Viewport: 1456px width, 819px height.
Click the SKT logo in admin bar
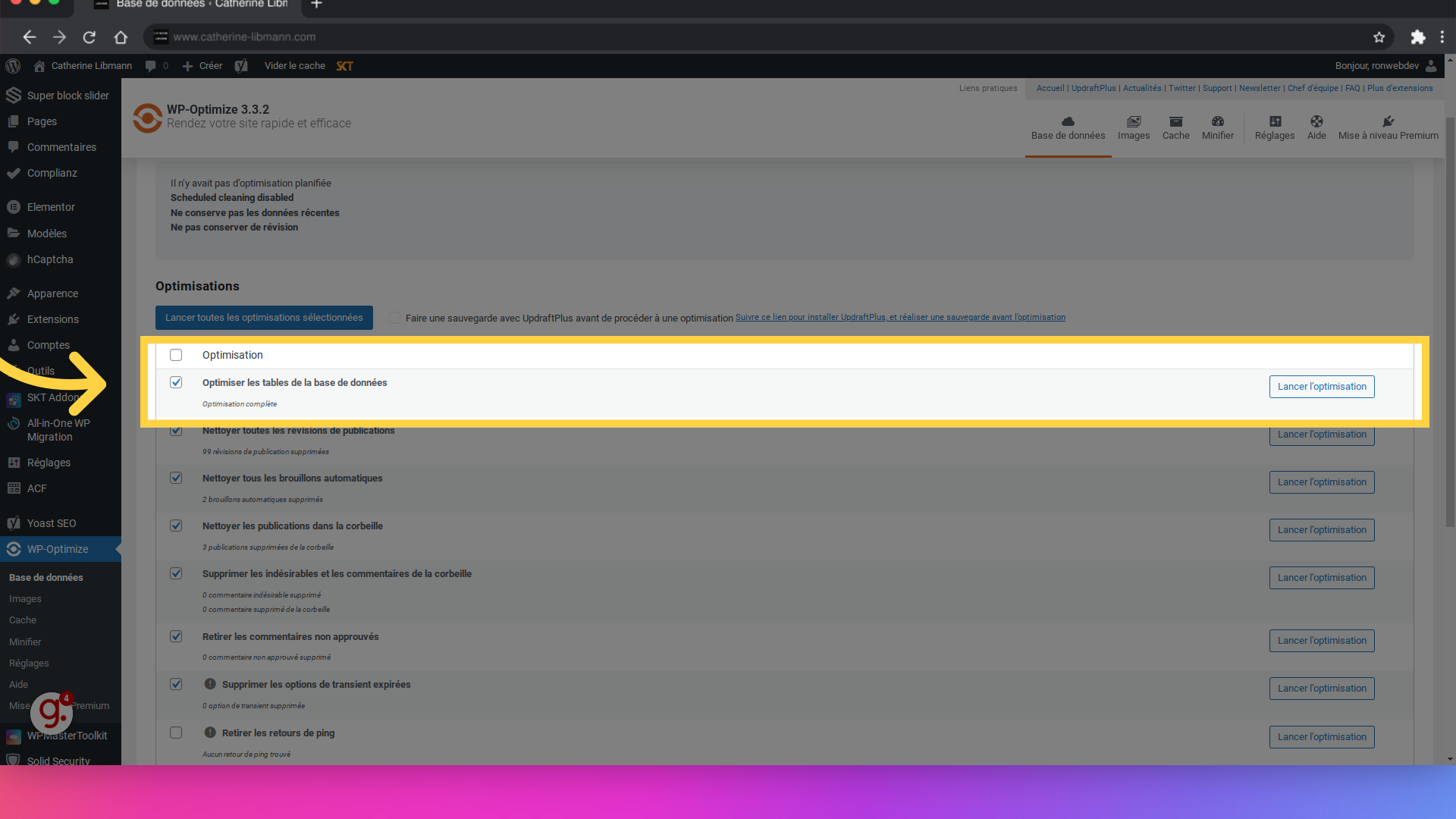coord(345,66)
